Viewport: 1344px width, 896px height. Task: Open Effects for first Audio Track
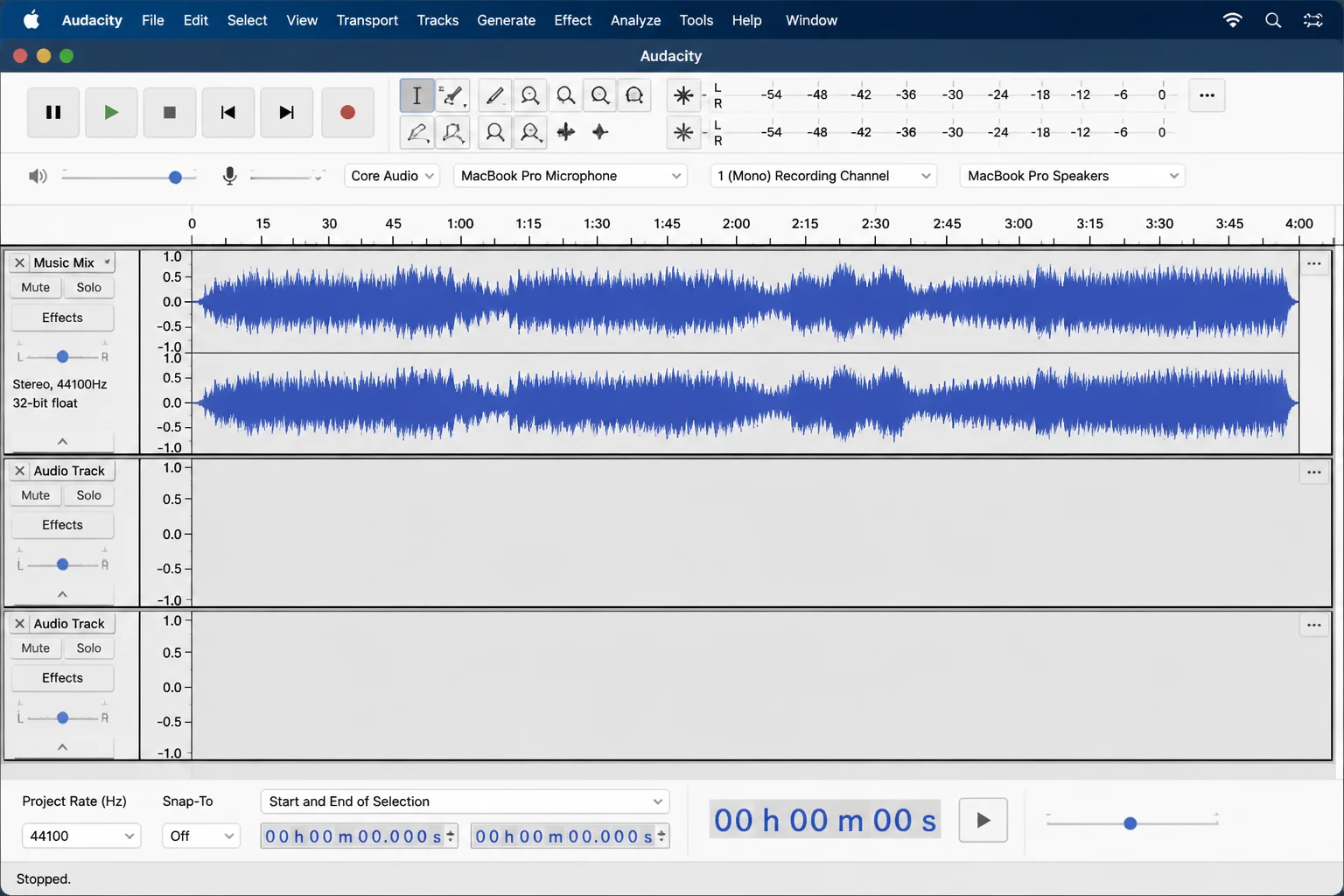click(62, 525)
